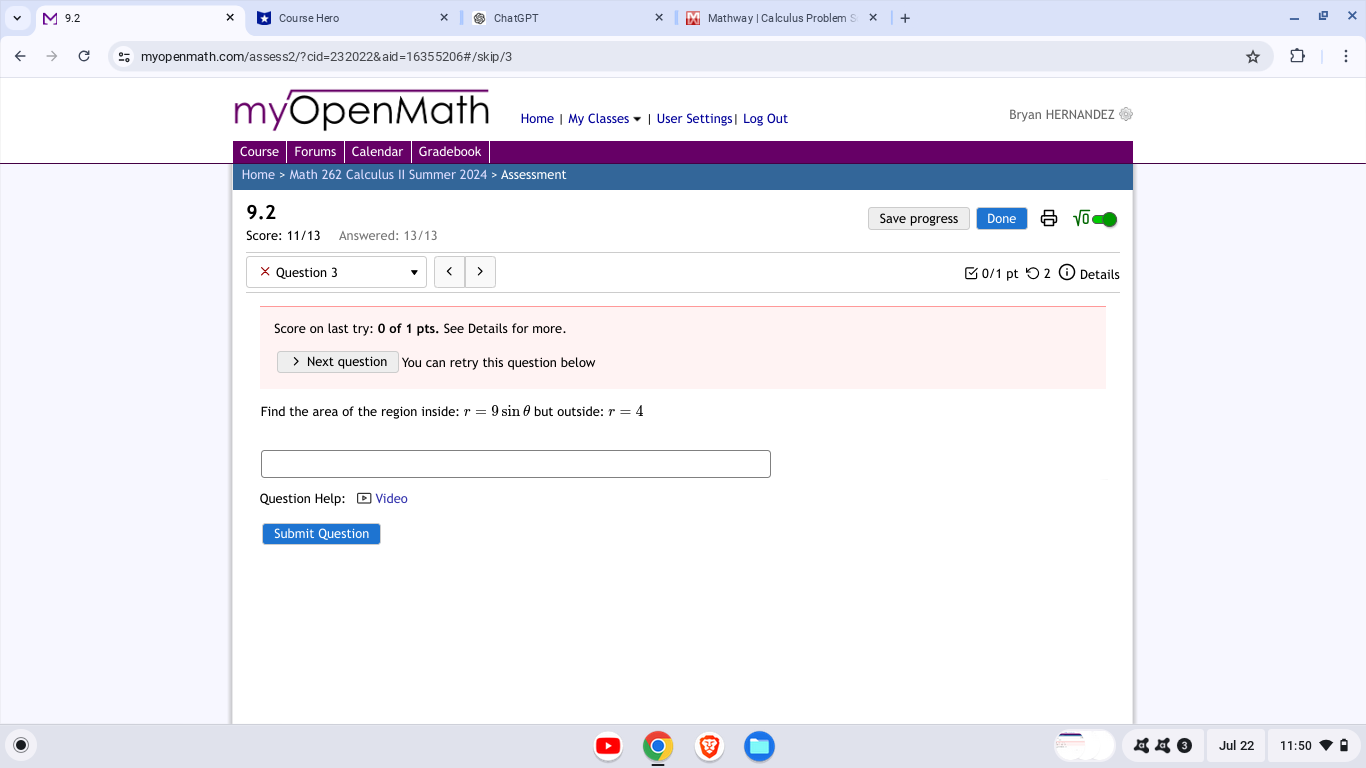Click the Log Out link
1366x768 pixels.
[x=765, y=118]
